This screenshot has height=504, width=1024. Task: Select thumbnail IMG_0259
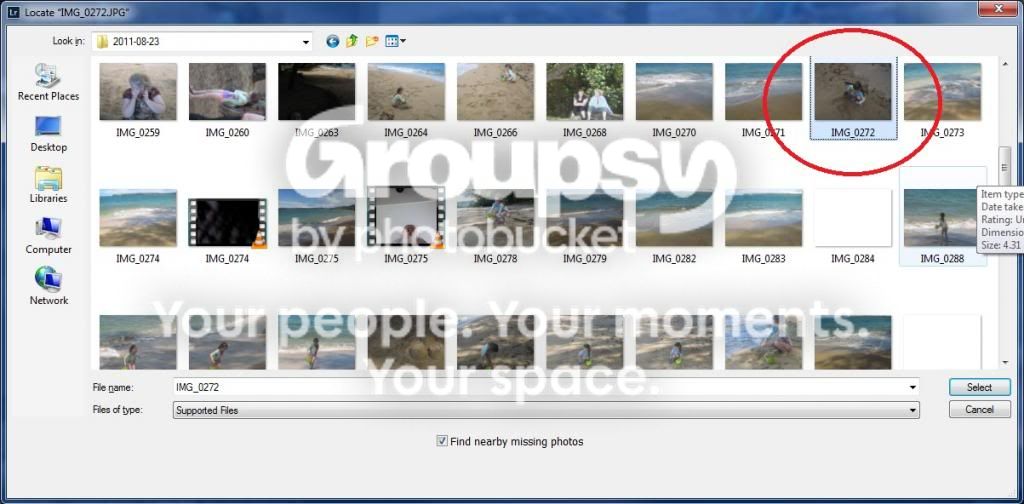[138, 92]
